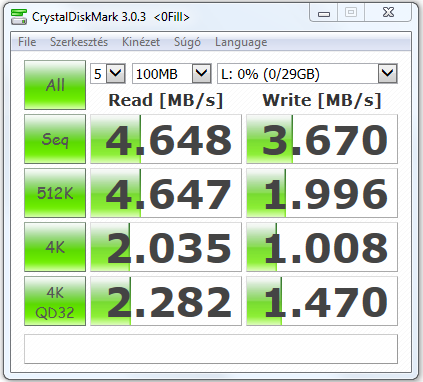Click the Write [MB/s] column header
423x382 pixels.
(x=322, y=100)
